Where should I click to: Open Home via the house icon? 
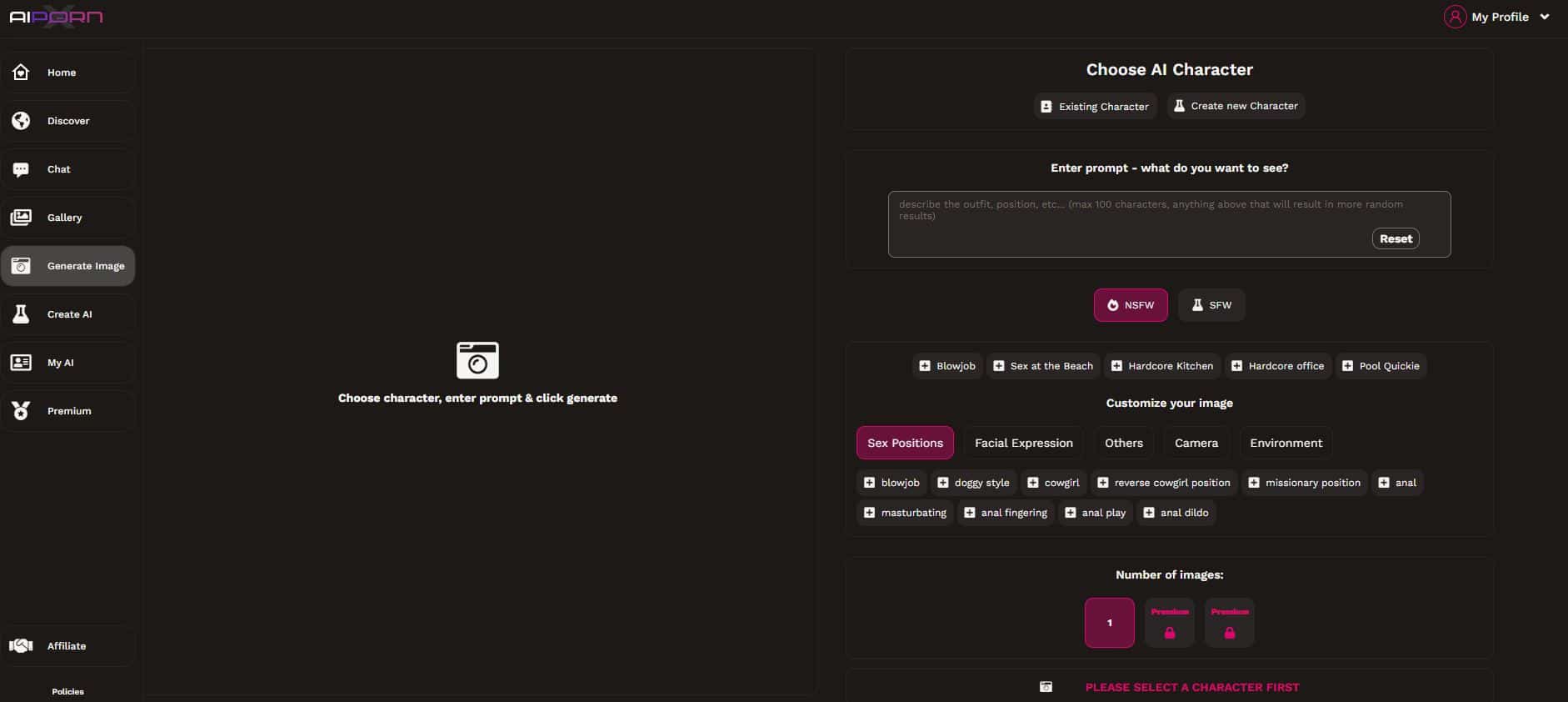(21, 73)
